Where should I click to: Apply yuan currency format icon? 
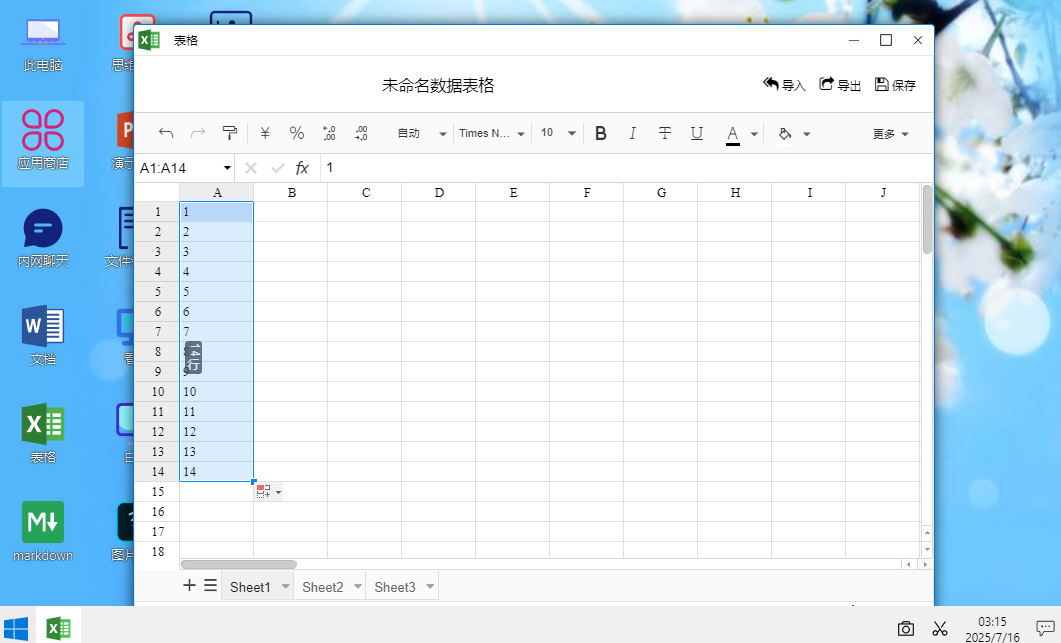click(265, 133)
